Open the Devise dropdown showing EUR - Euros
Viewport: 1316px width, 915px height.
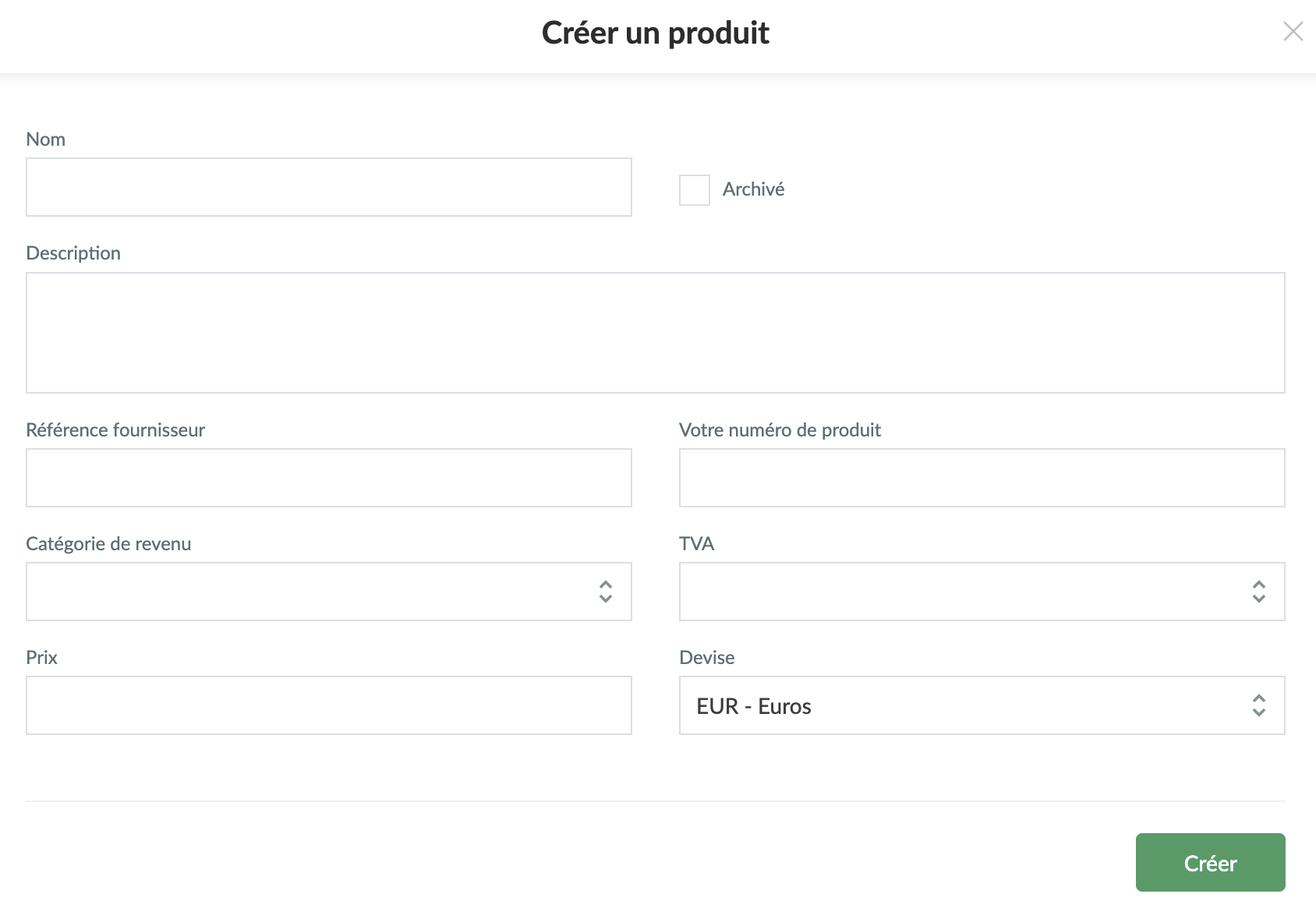pos(965,705)
